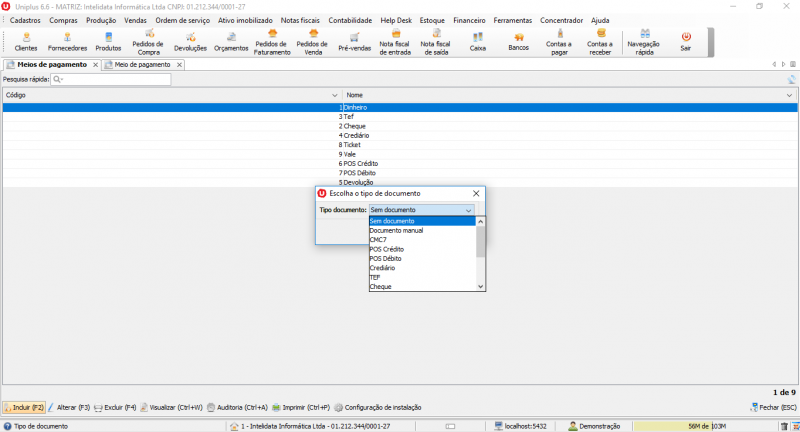
Task: Open Contas a receber
Action: pos(600,42)
